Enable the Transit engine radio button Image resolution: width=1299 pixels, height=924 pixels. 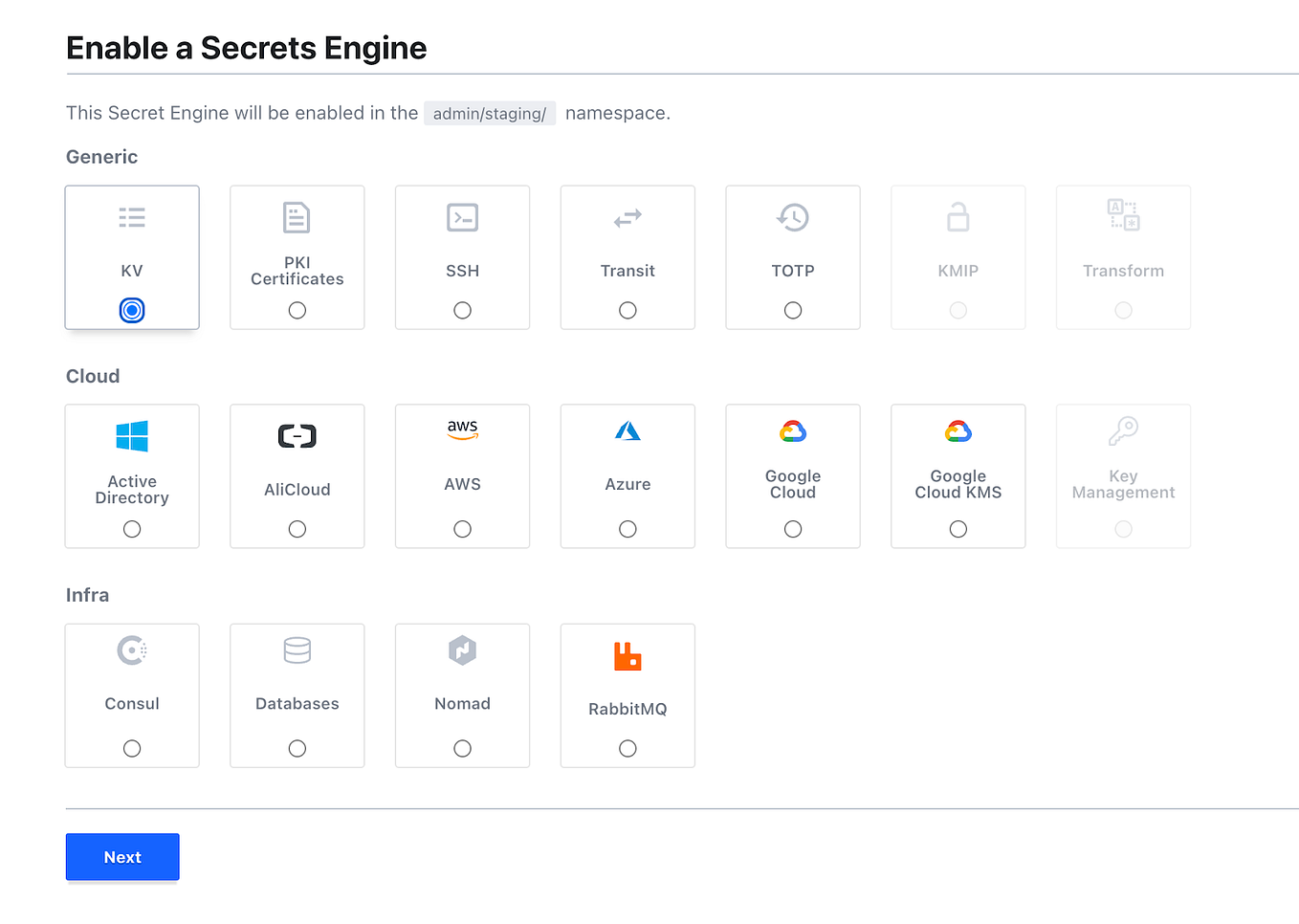627,310
